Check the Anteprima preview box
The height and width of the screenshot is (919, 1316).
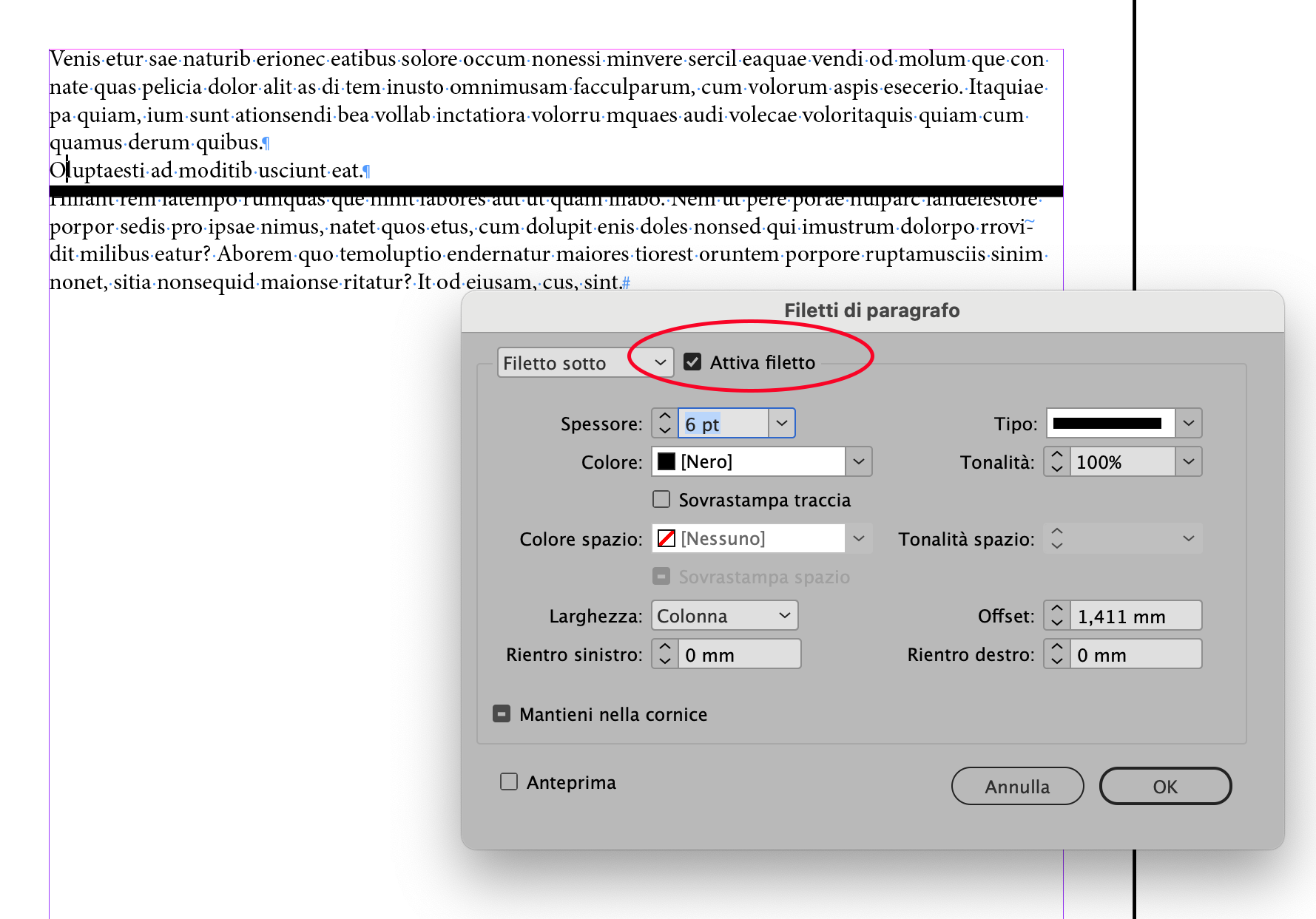pos(508,781)
